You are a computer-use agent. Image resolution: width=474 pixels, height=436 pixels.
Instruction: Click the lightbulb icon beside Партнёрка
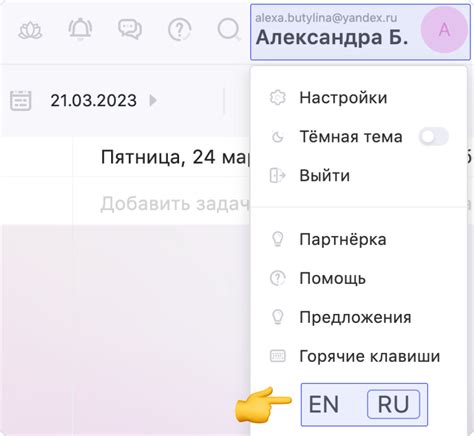click(x=277, y=239)
